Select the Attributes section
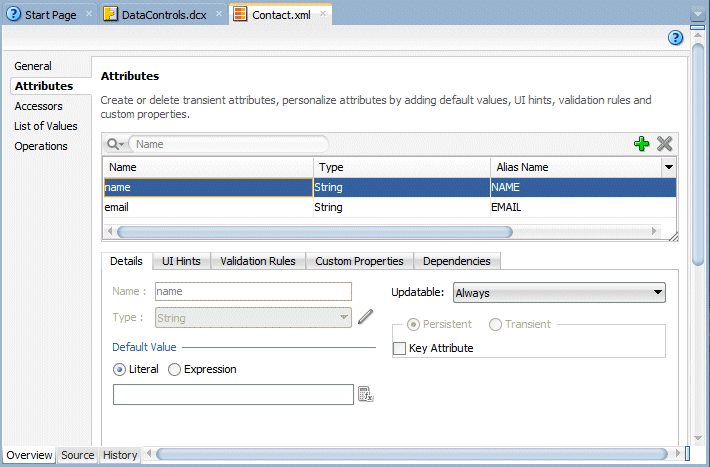710x467 pixels. coord(44,86)
